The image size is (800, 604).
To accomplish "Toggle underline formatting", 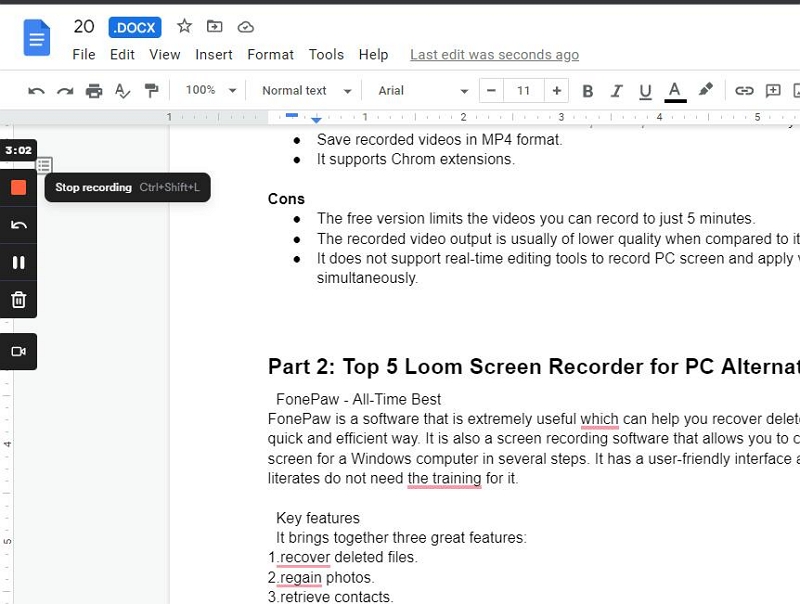I will coord(645,91).
